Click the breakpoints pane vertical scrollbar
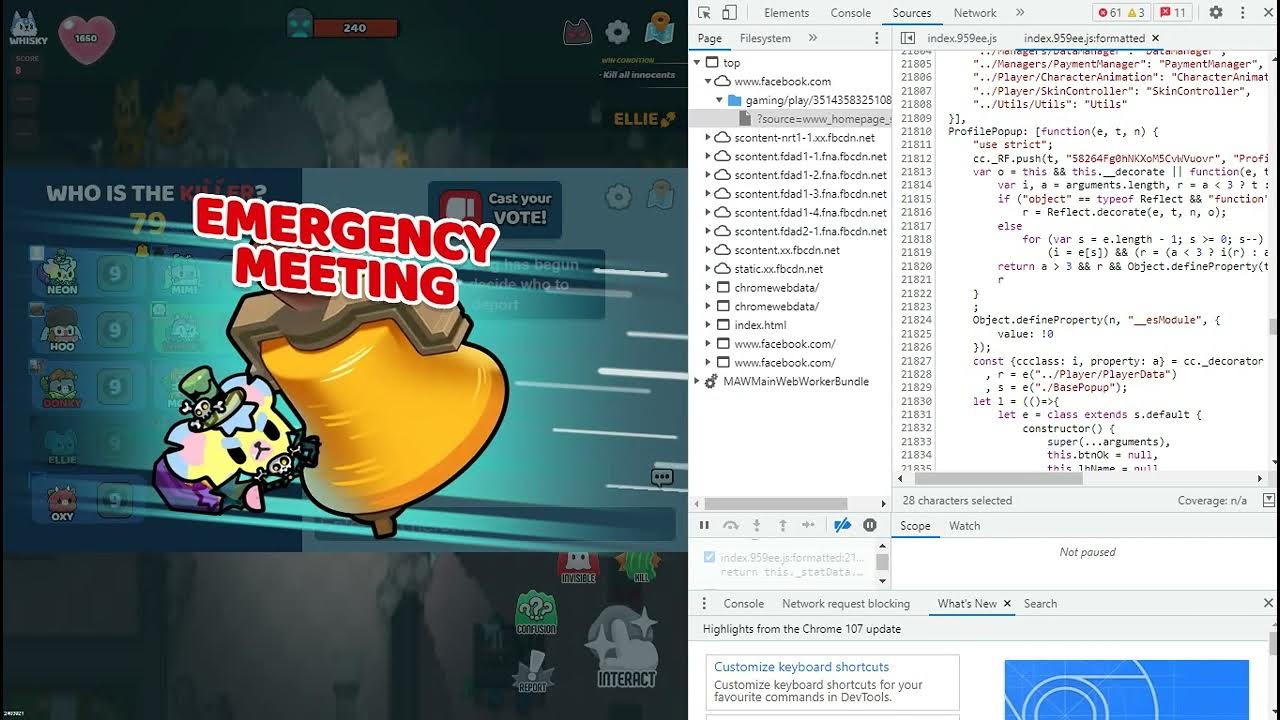 [x=882, y=563]
